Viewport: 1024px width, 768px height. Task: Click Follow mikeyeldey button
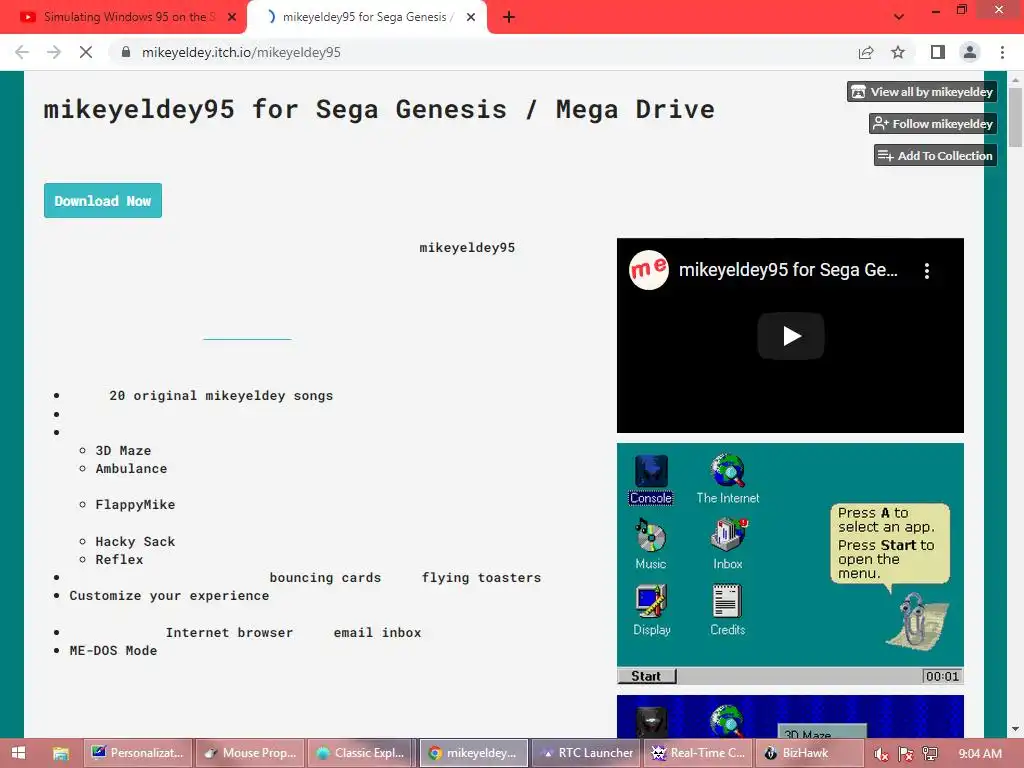[933, 123]
